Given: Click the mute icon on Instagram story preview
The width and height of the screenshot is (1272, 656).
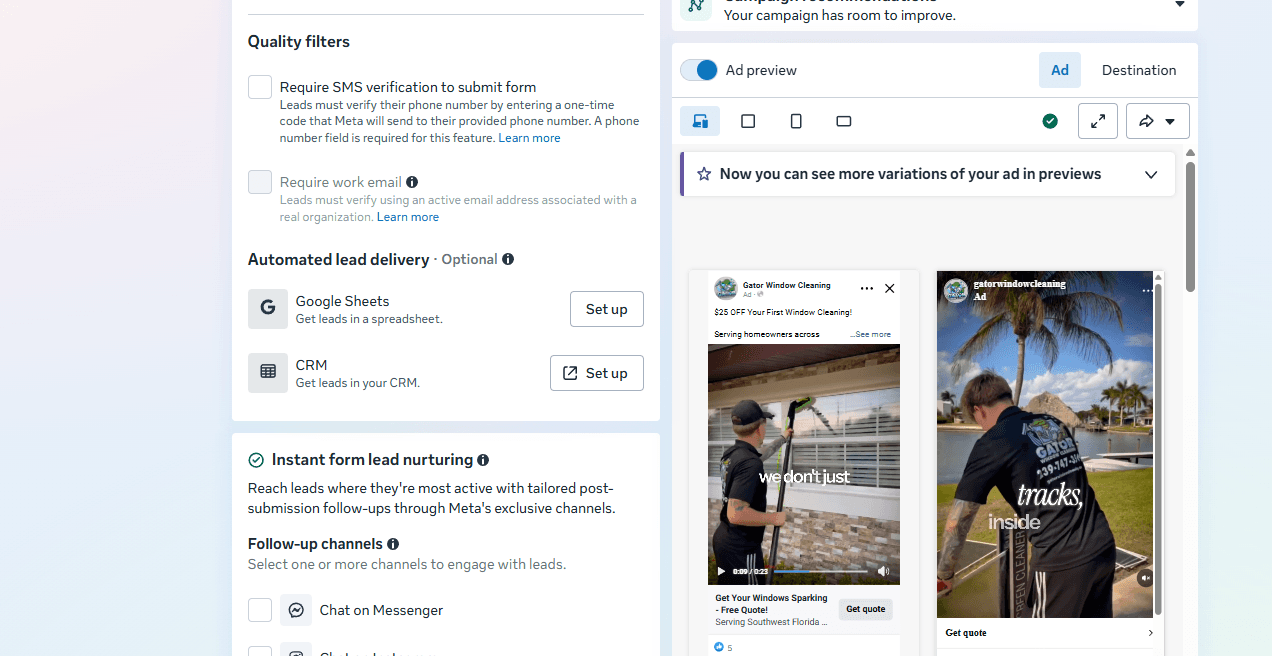Looking at the screenshot, I should [x=1146, y=578].
